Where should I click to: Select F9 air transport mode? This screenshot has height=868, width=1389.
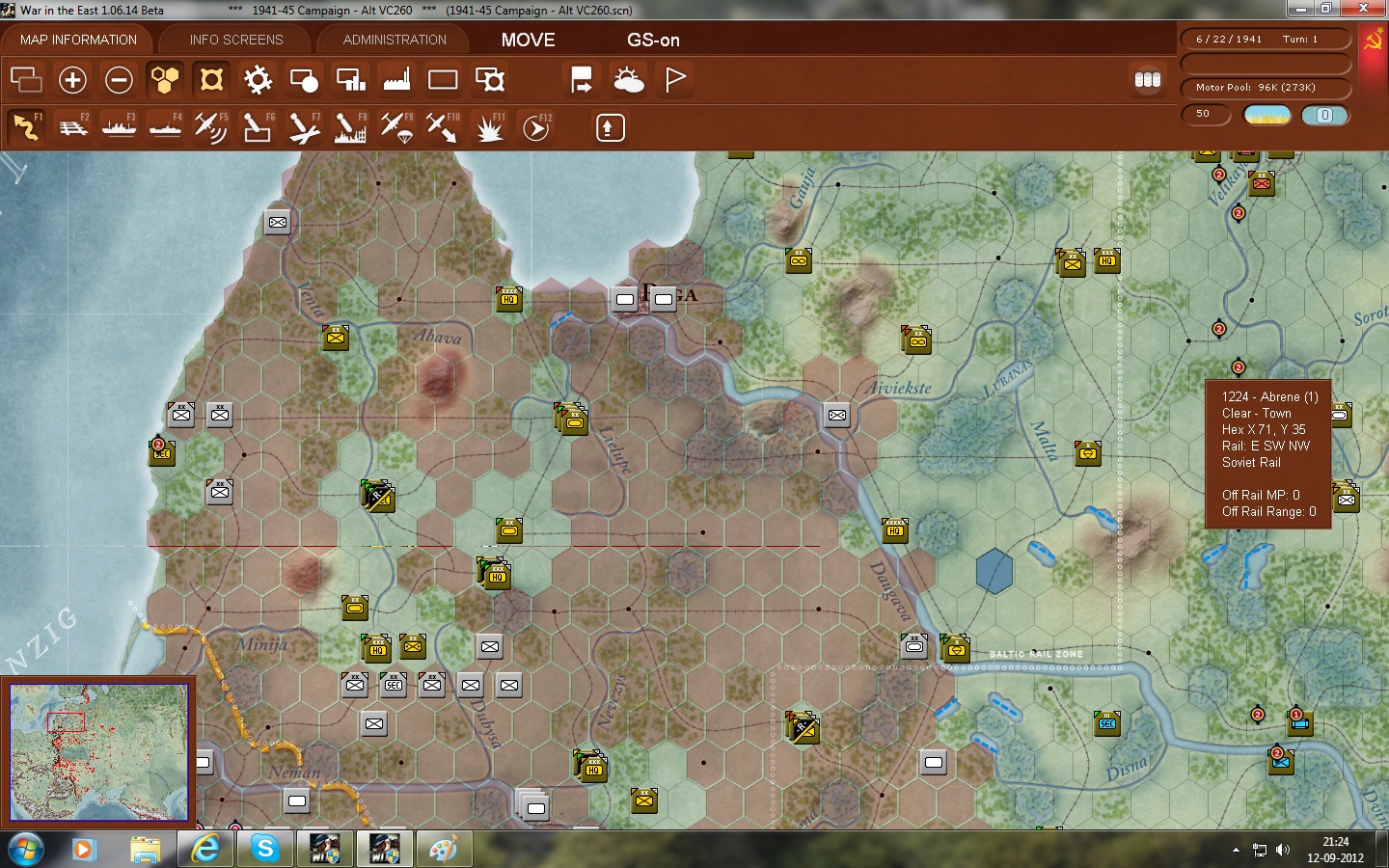[x=396, y=127]
